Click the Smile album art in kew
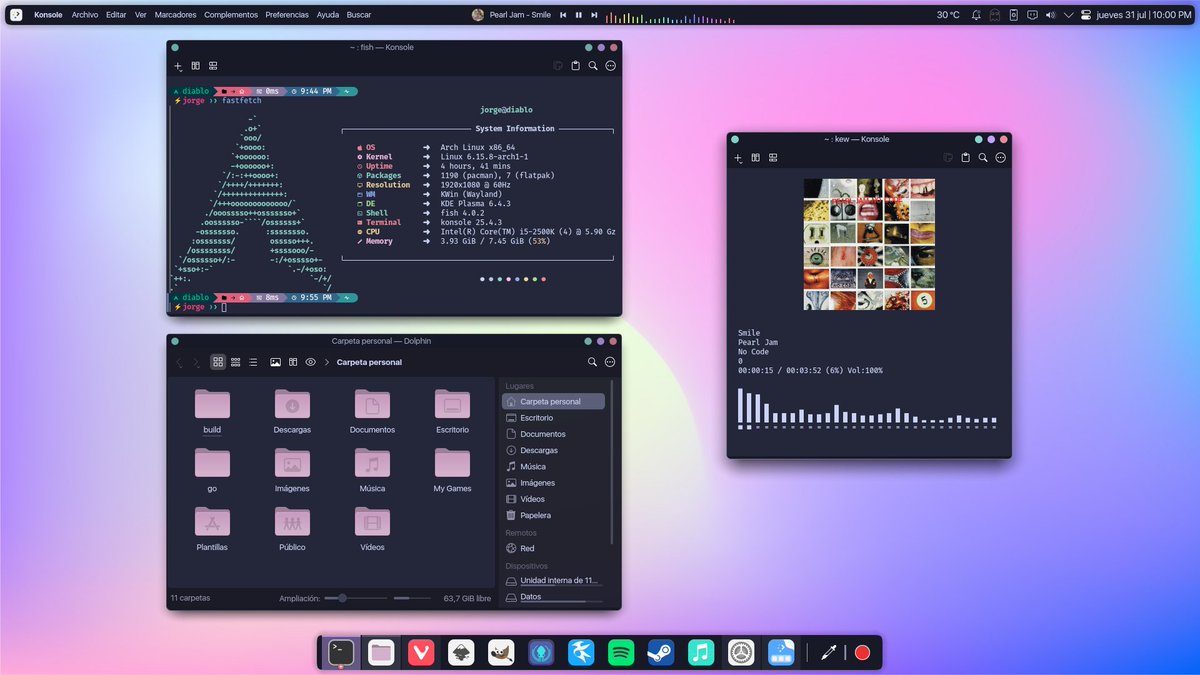 tap(868, 243)
